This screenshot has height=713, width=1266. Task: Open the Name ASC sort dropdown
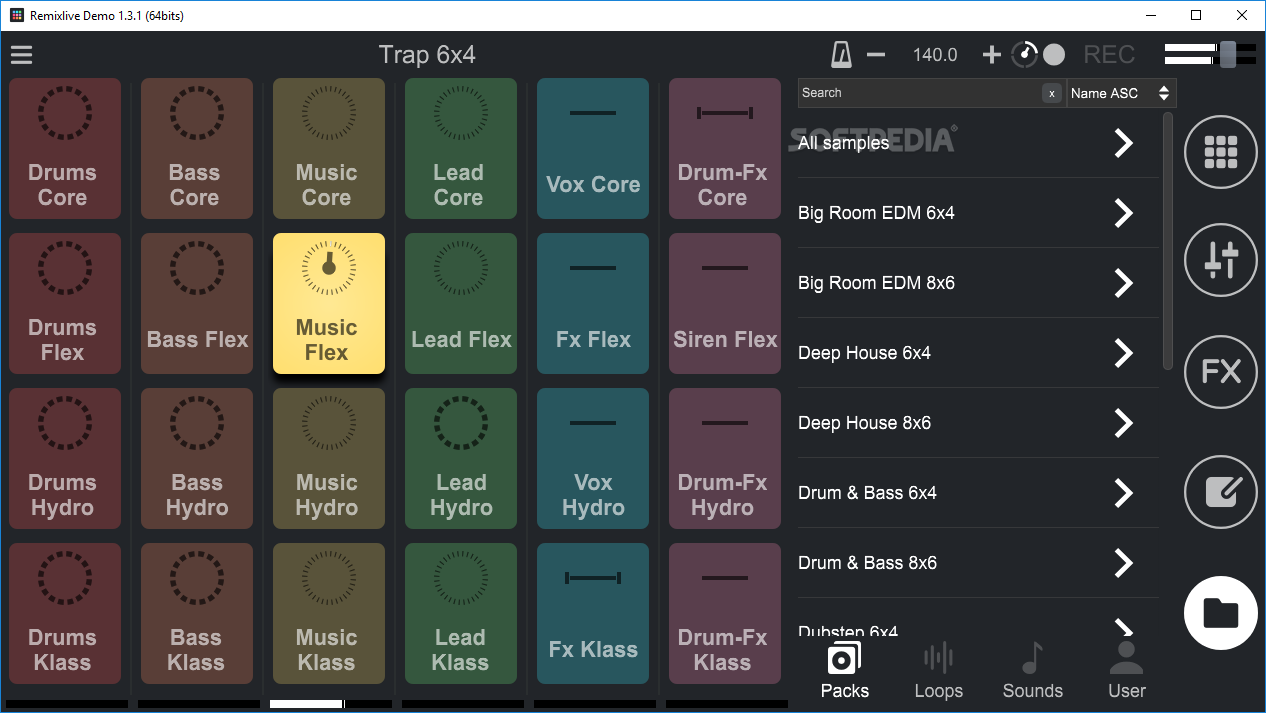(x=1121, y=93)
